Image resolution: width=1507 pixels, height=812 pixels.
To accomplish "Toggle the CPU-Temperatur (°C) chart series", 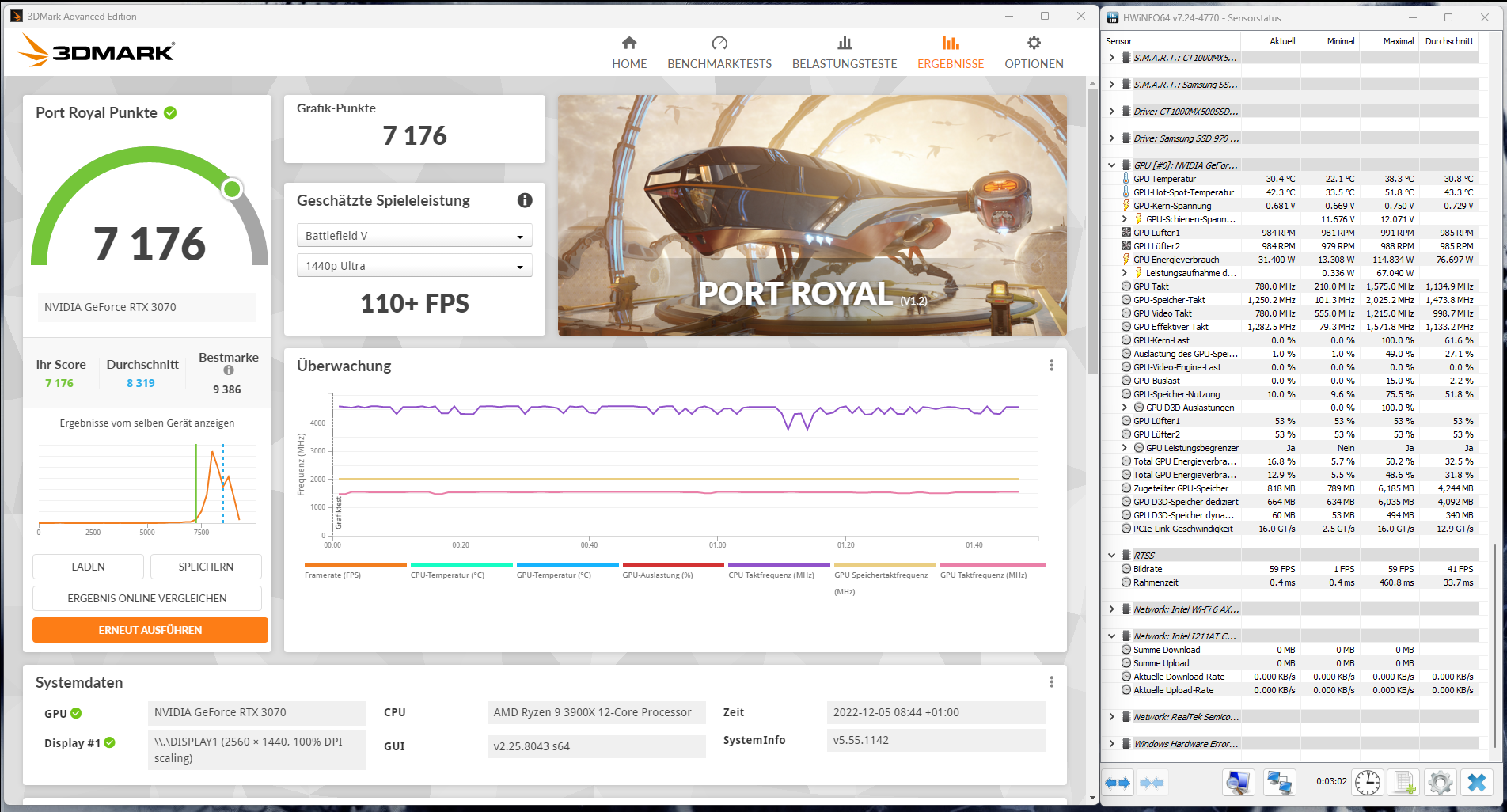I will (x=461, y=571).
